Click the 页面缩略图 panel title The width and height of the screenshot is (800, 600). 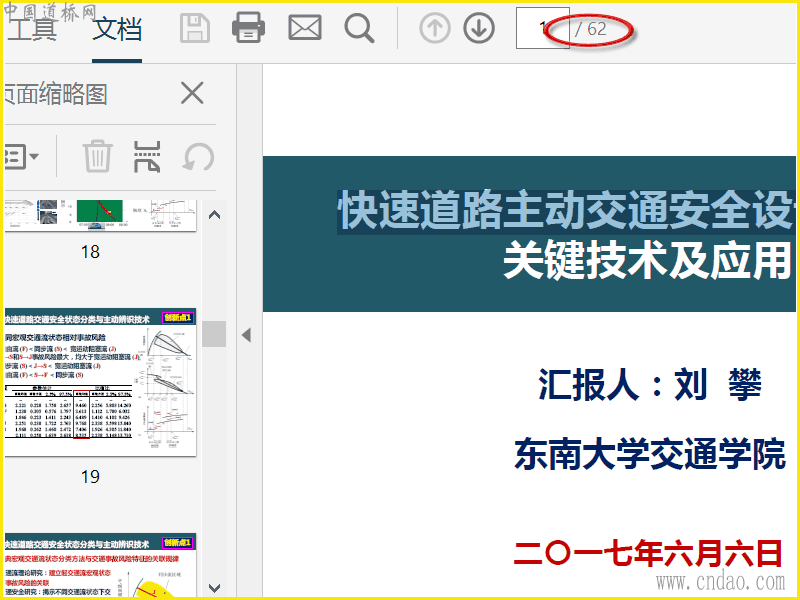[x=55, y=94]
